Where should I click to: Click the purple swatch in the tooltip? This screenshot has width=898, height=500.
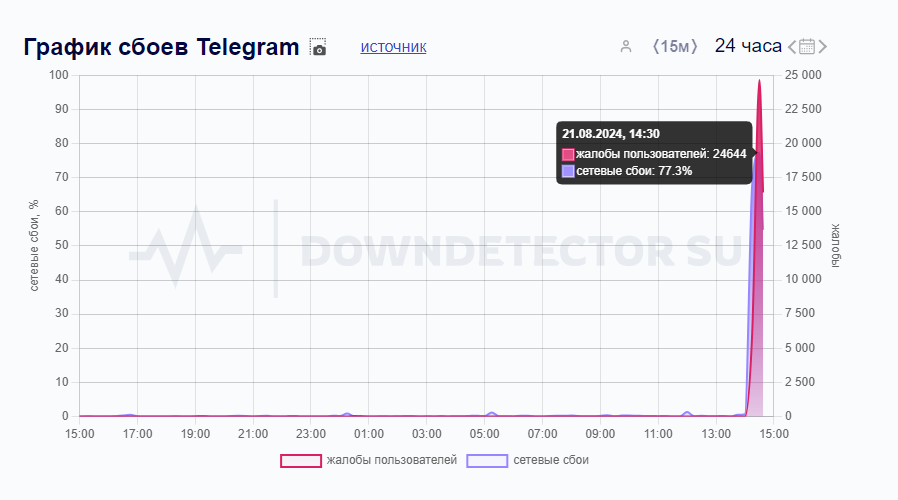(x=568, y=171)
